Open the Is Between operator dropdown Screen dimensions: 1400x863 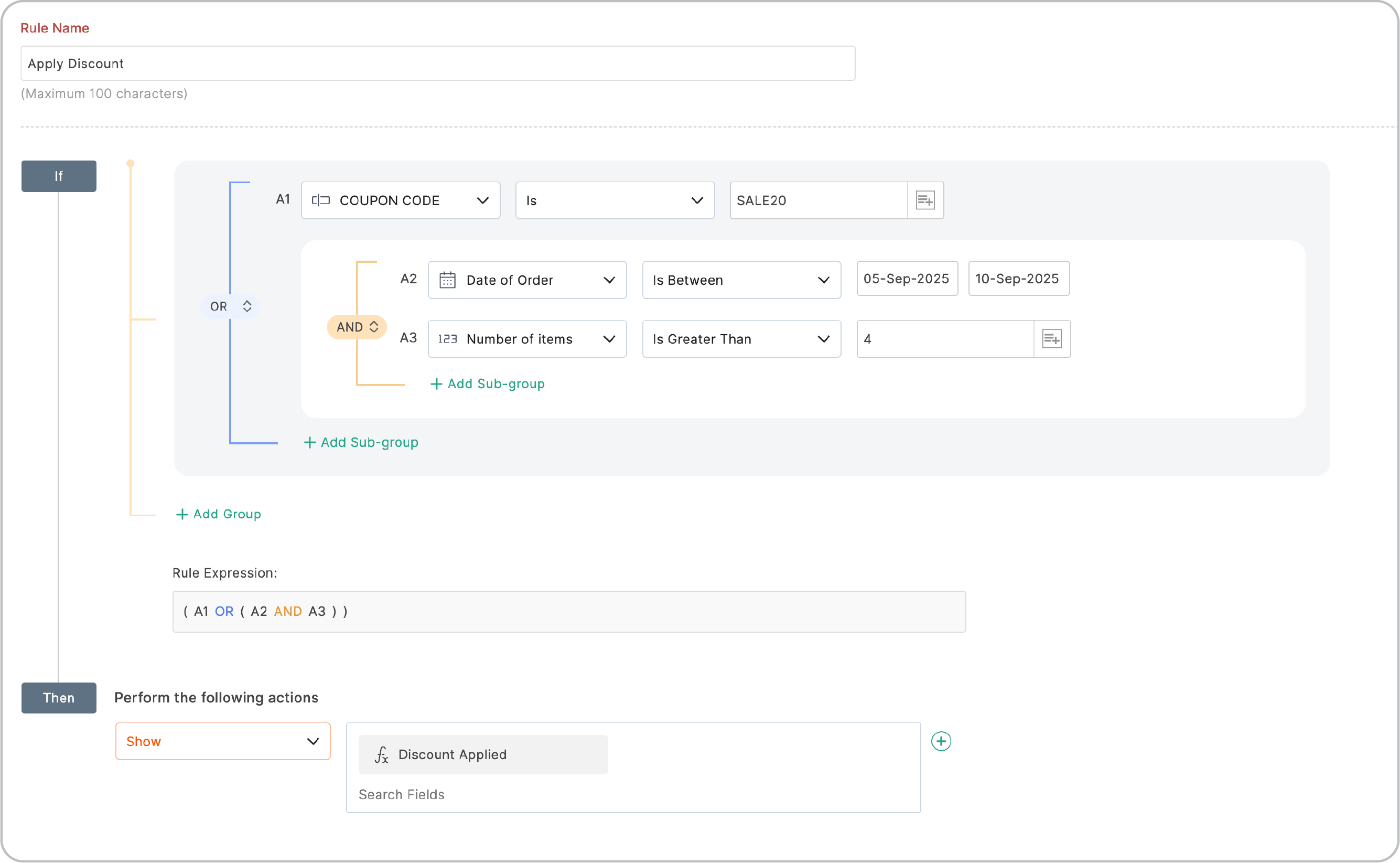[823, 280]
